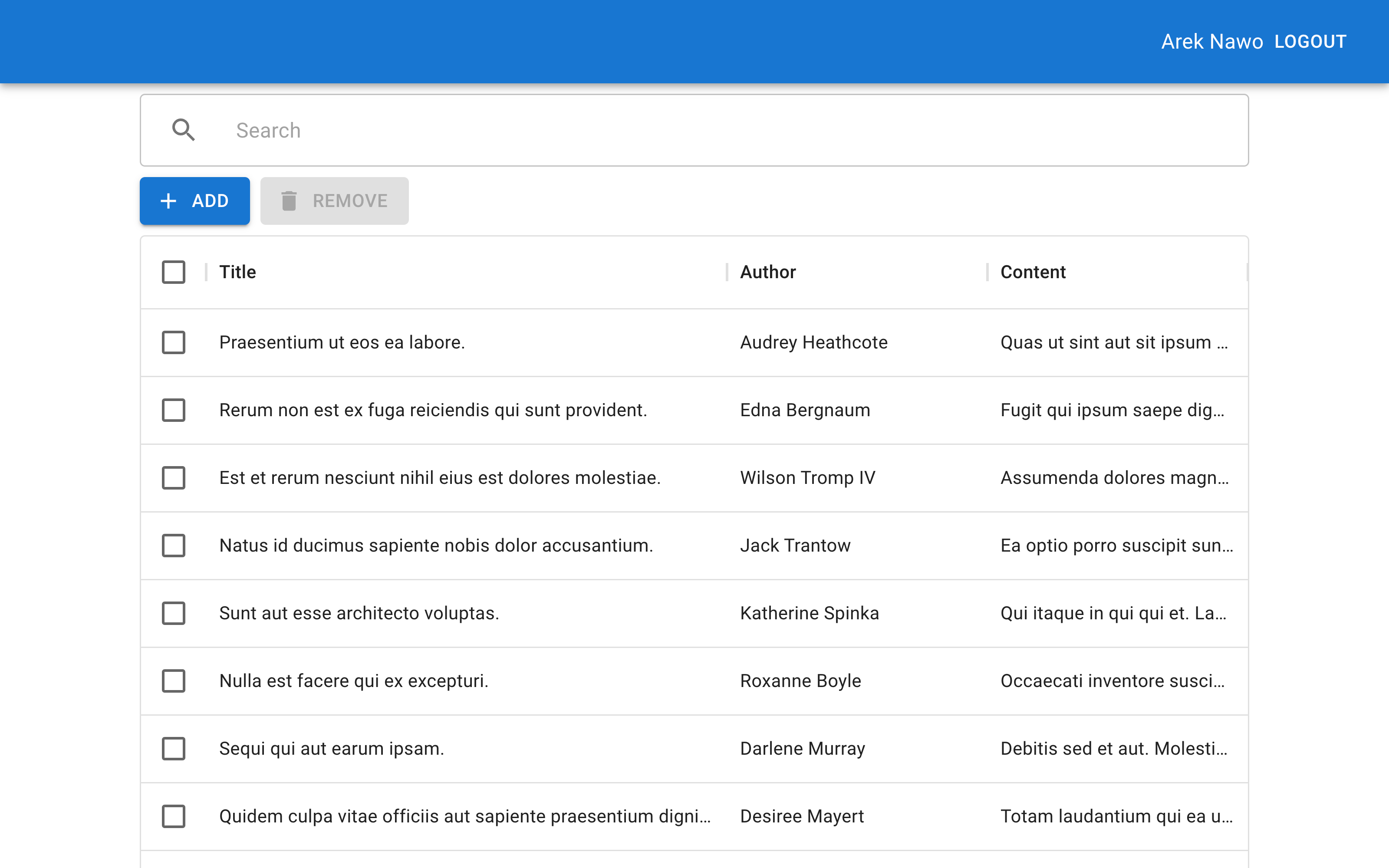Viewport: 1389px width, 868px height.
Task: Click the Arek Nawo username
Action: [x=1211, y=42]
